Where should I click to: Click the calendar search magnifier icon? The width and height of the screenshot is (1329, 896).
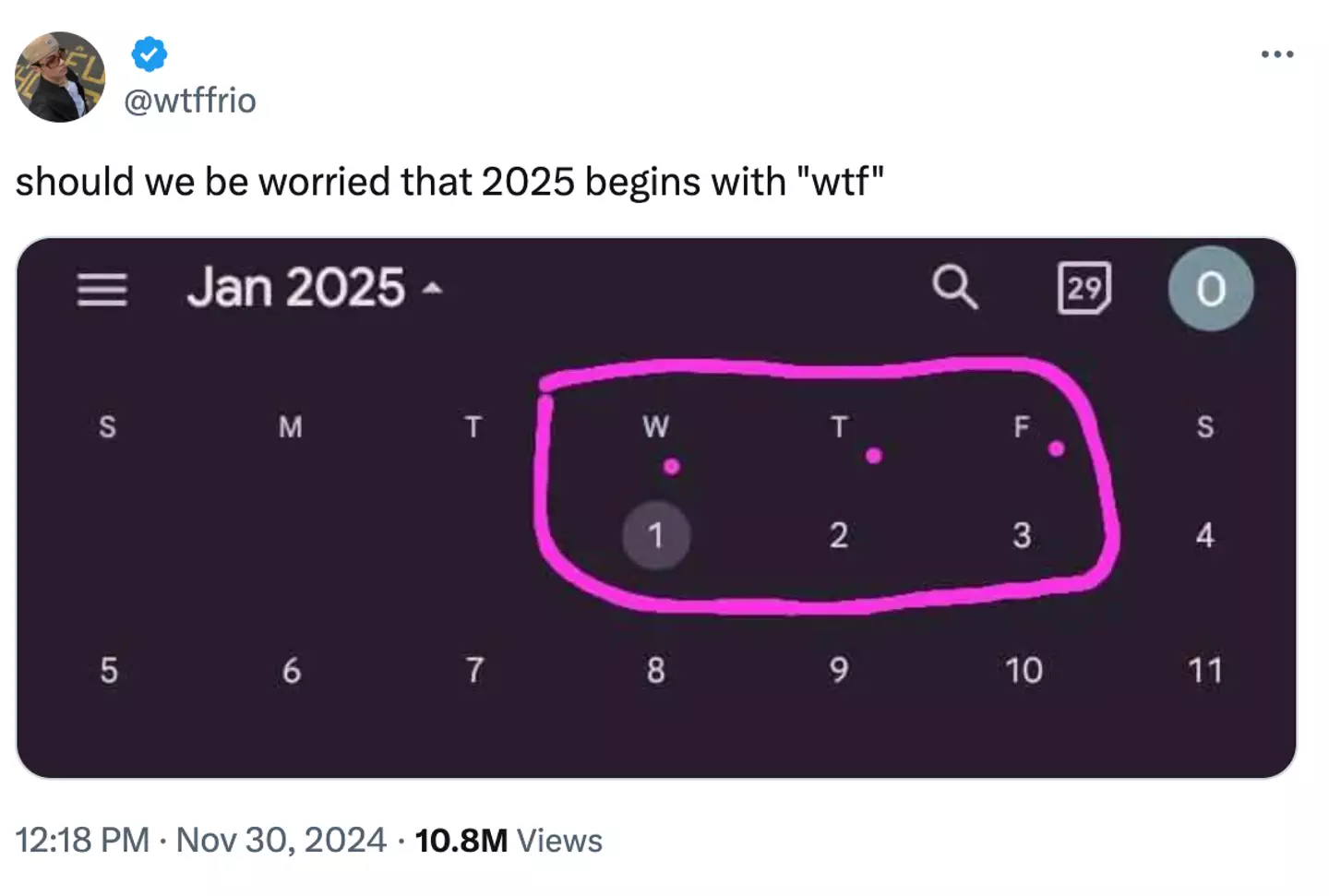[x=954, y=288]
